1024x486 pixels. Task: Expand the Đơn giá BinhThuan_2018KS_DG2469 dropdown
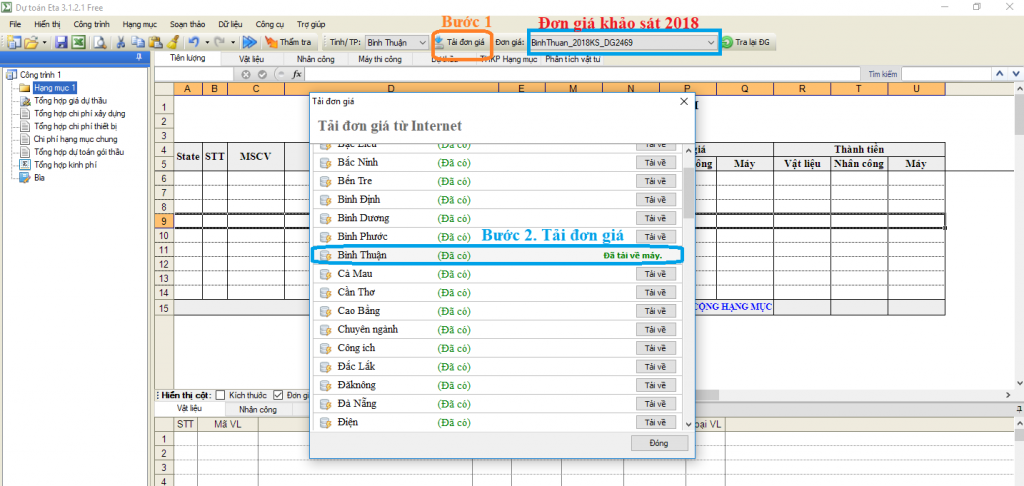click(x=710, y=43)
